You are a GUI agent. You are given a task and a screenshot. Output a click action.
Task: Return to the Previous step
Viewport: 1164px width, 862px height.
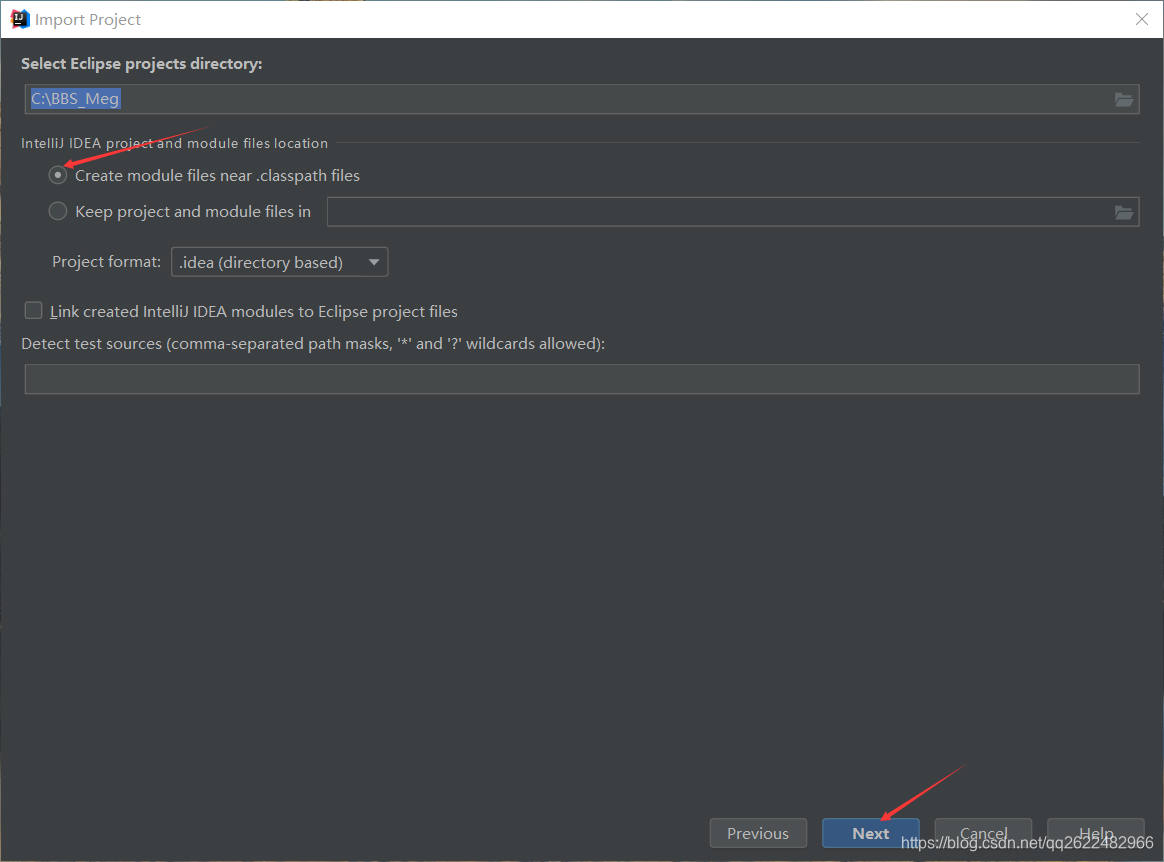pos(758,833)
